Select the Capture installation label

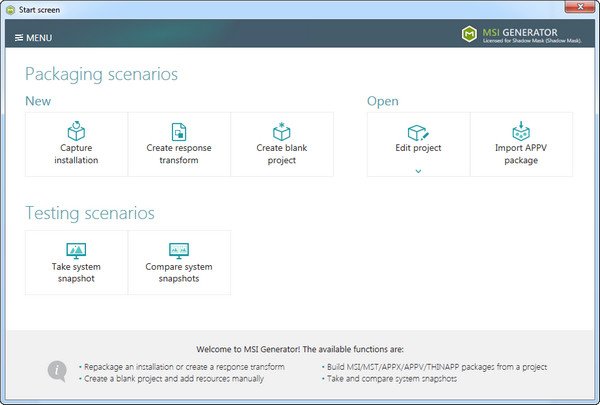pos(76,154)
